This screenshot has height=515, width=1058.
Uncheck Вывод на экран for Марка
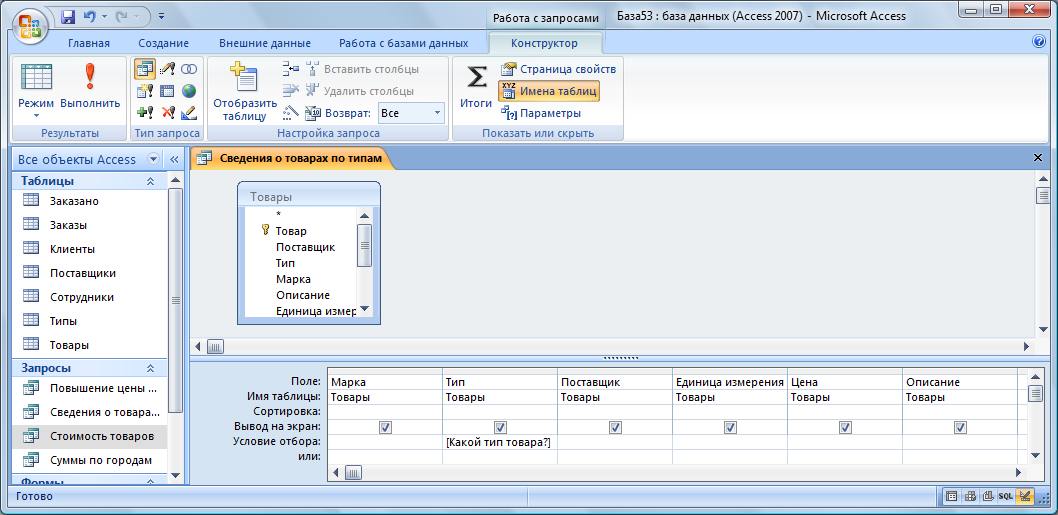385,427
